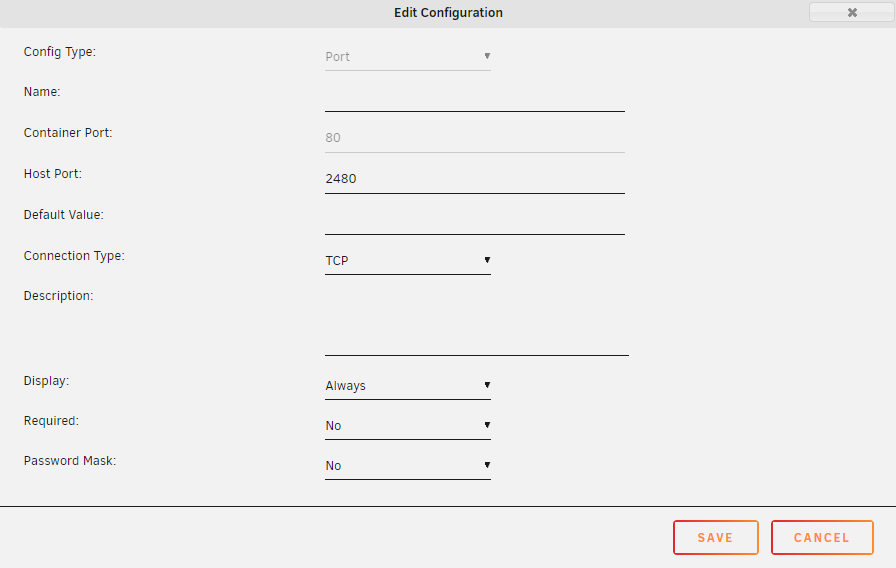
Task: Click the "Config Type:" label
Action: coord(60,52)
